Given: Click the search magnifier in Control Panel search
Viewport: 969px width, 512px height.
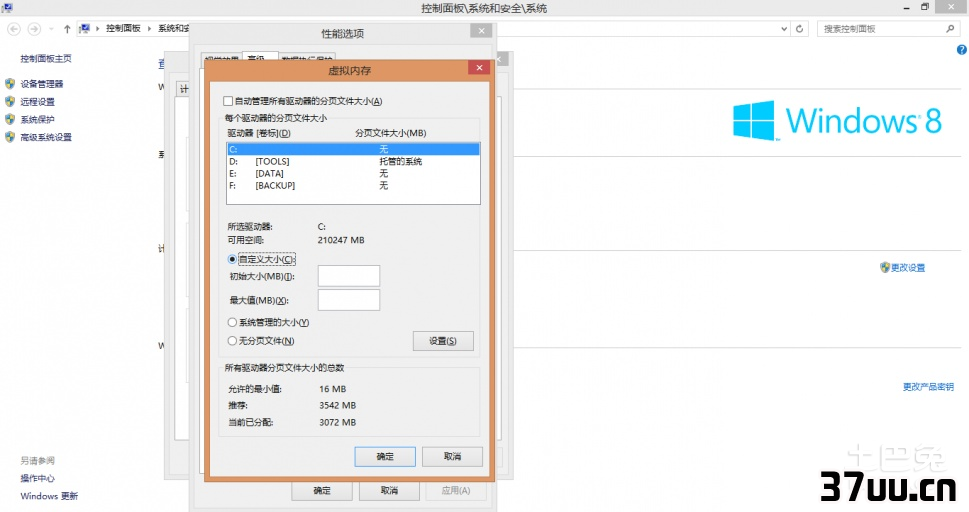Looking at the screenshot, I should [x=950, y=28].
